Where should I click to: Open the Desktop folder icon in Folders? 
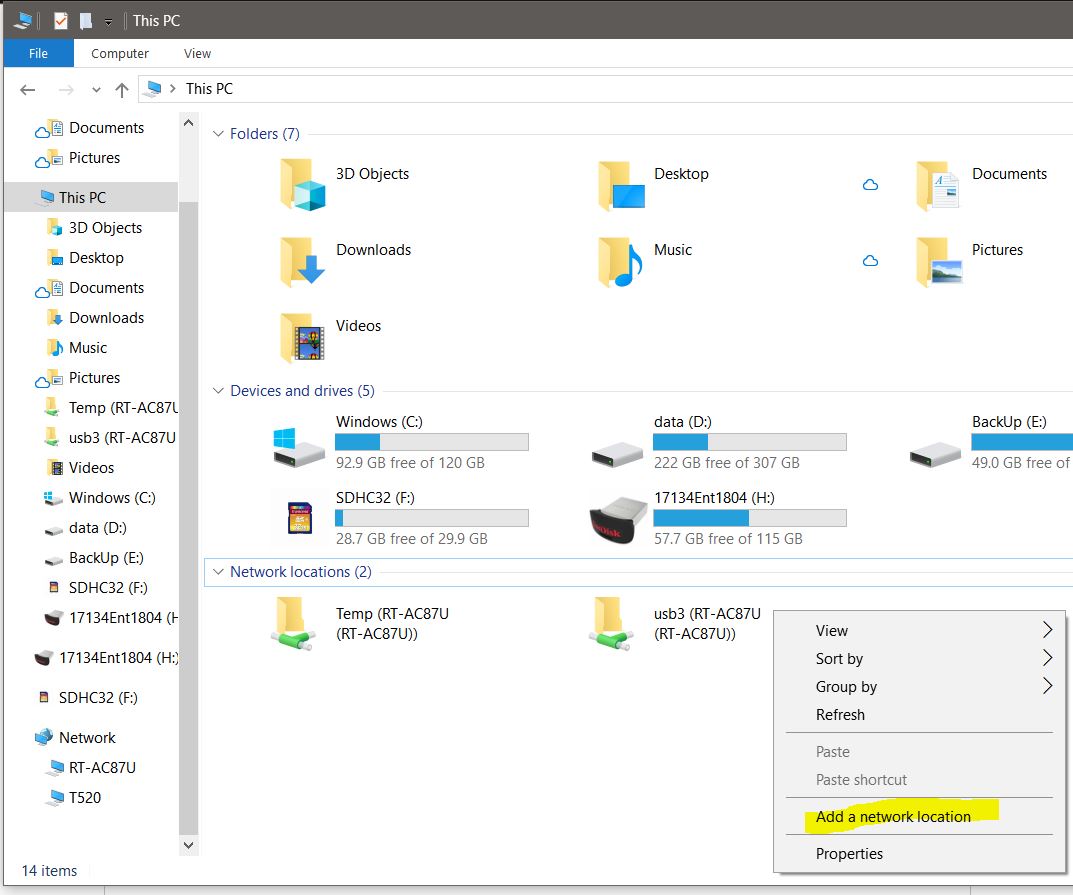click(x=621, y=185)
